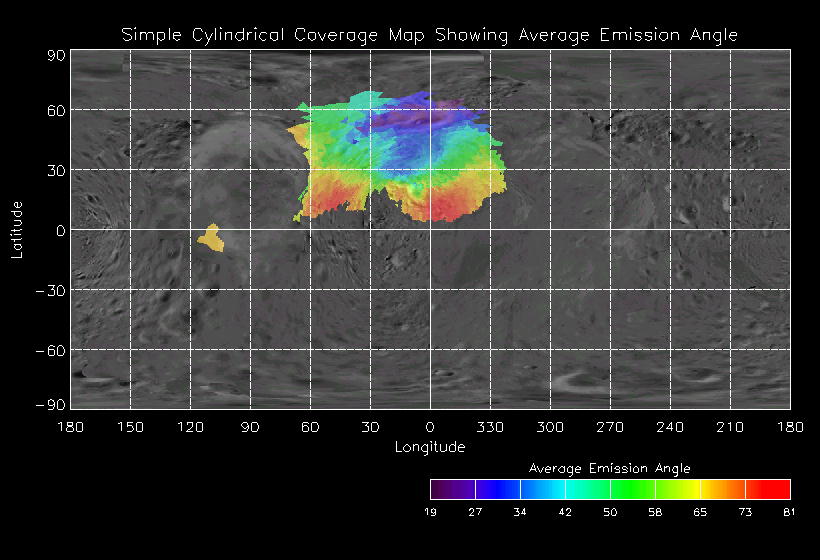
Task: Click the 120 longitude tick label
Action: pyautogui.click(x=190, y=427)
